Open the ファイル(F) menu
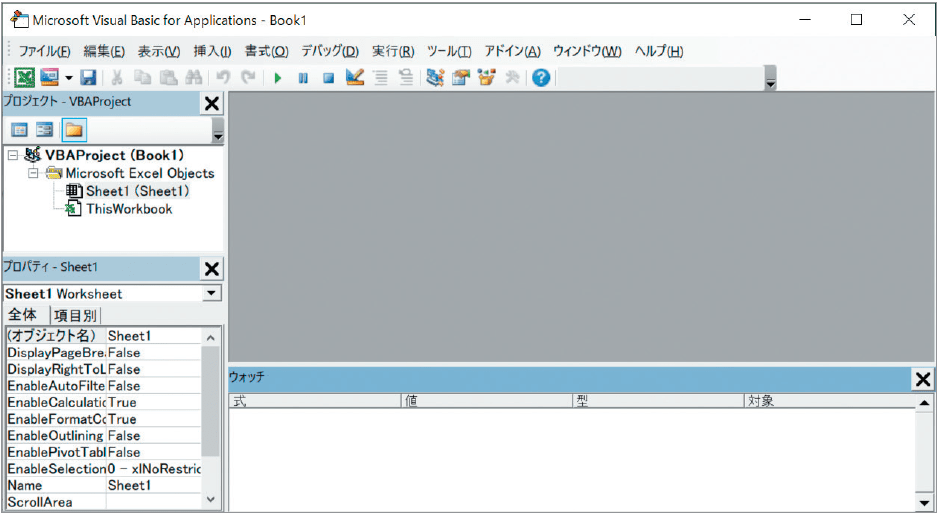The width and height of the screenshot is (939, 515). (44, 52)
